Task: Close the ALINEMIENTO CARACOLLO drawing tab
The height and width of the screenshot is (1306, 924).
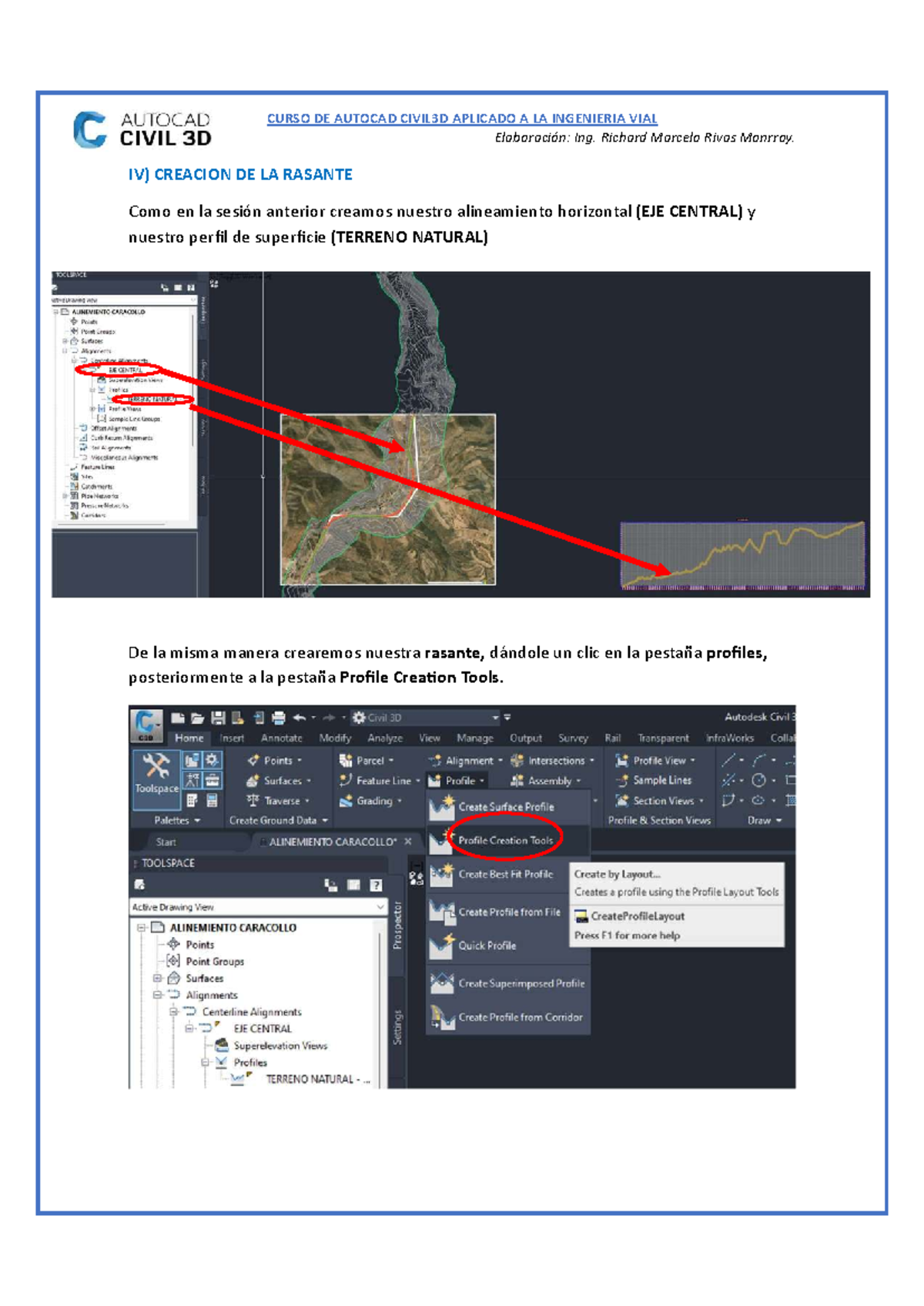Action: (x=408, y=842)
